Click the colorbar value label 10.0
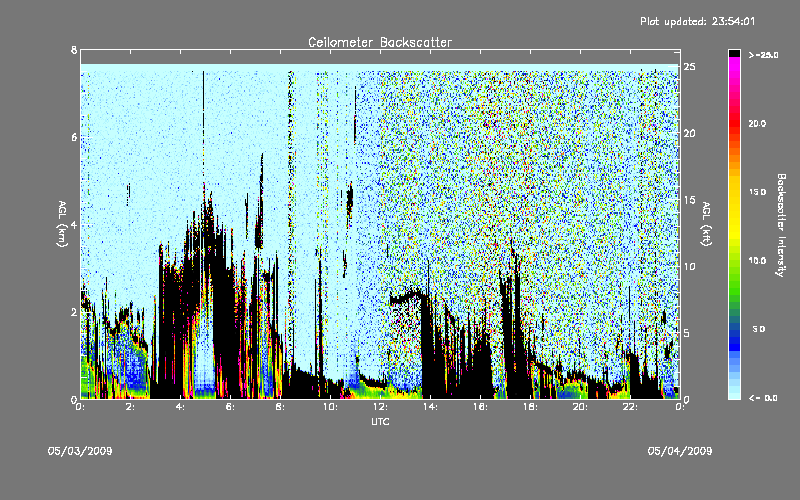The image size is (800, 500). click(757, 261)
